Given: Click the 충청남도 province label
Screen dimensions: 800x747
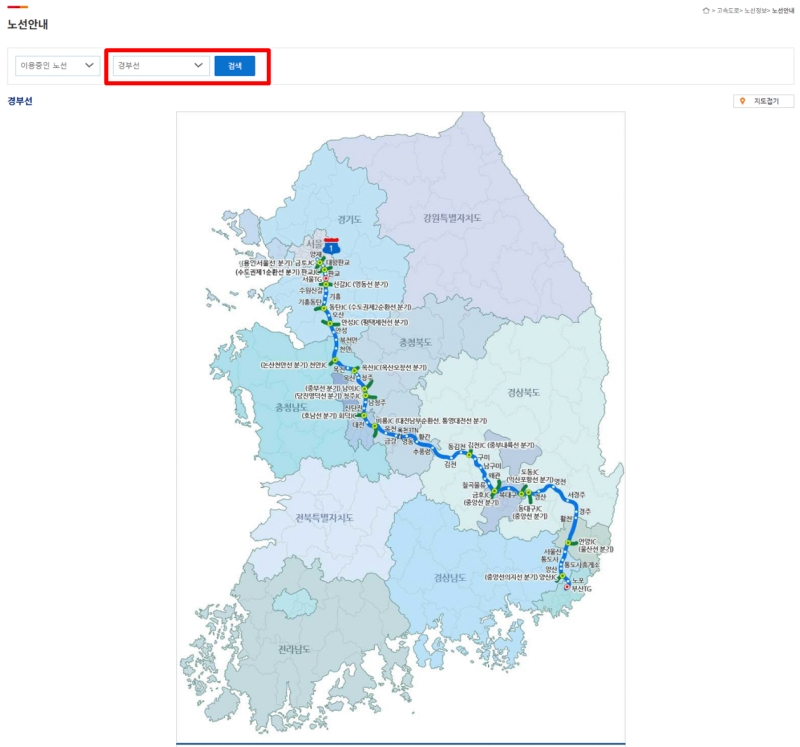Looking at the screenshot, I should pyautogui.click(x=291, y=407).
